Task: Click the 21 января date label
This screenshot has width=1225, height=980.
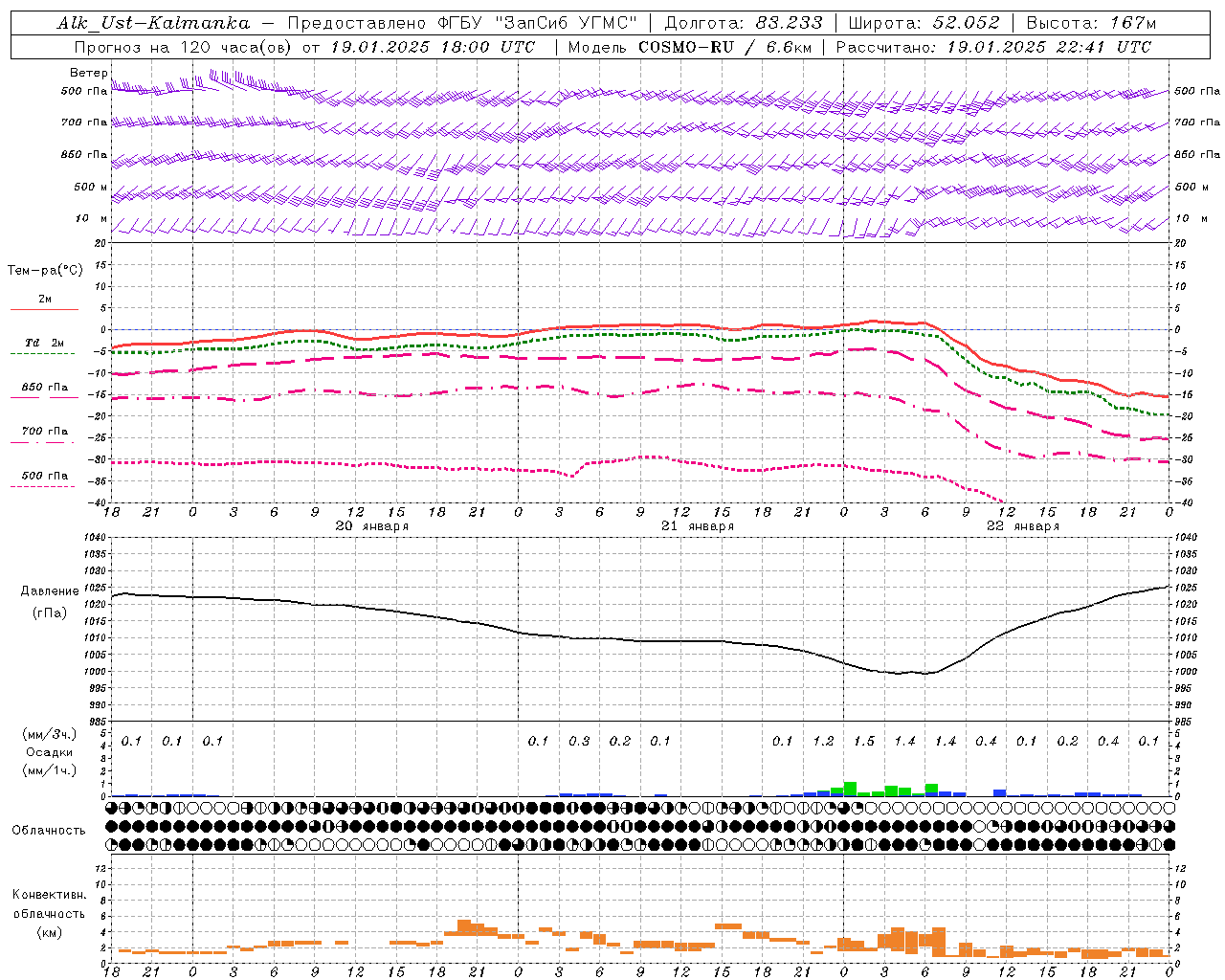Action: 698,526
